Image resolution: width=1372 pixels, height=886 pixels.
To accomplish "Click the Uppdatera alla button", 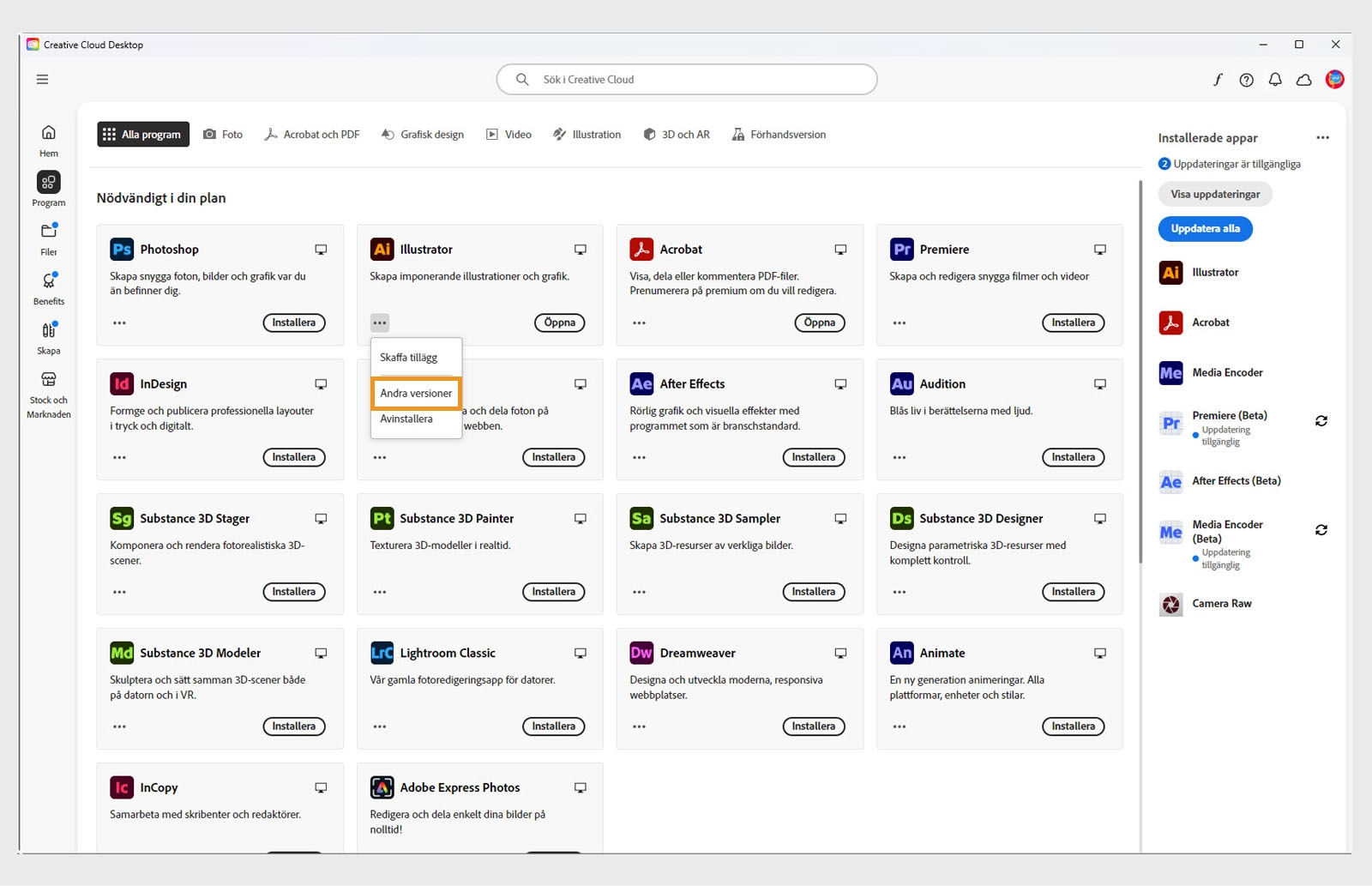I will click(1205, 228).
